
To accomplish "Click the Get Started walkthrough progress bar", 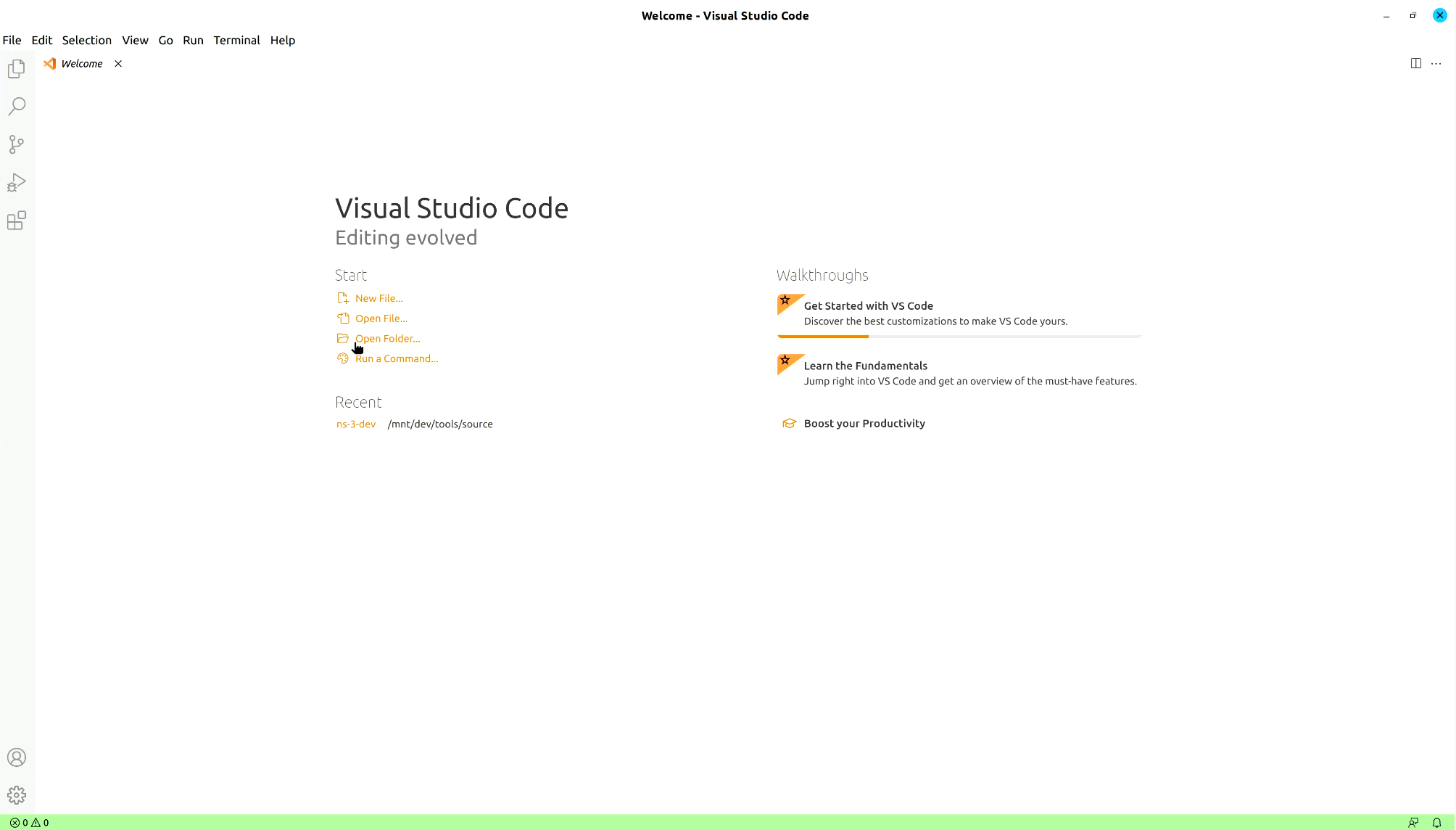I will coord(957,336).
